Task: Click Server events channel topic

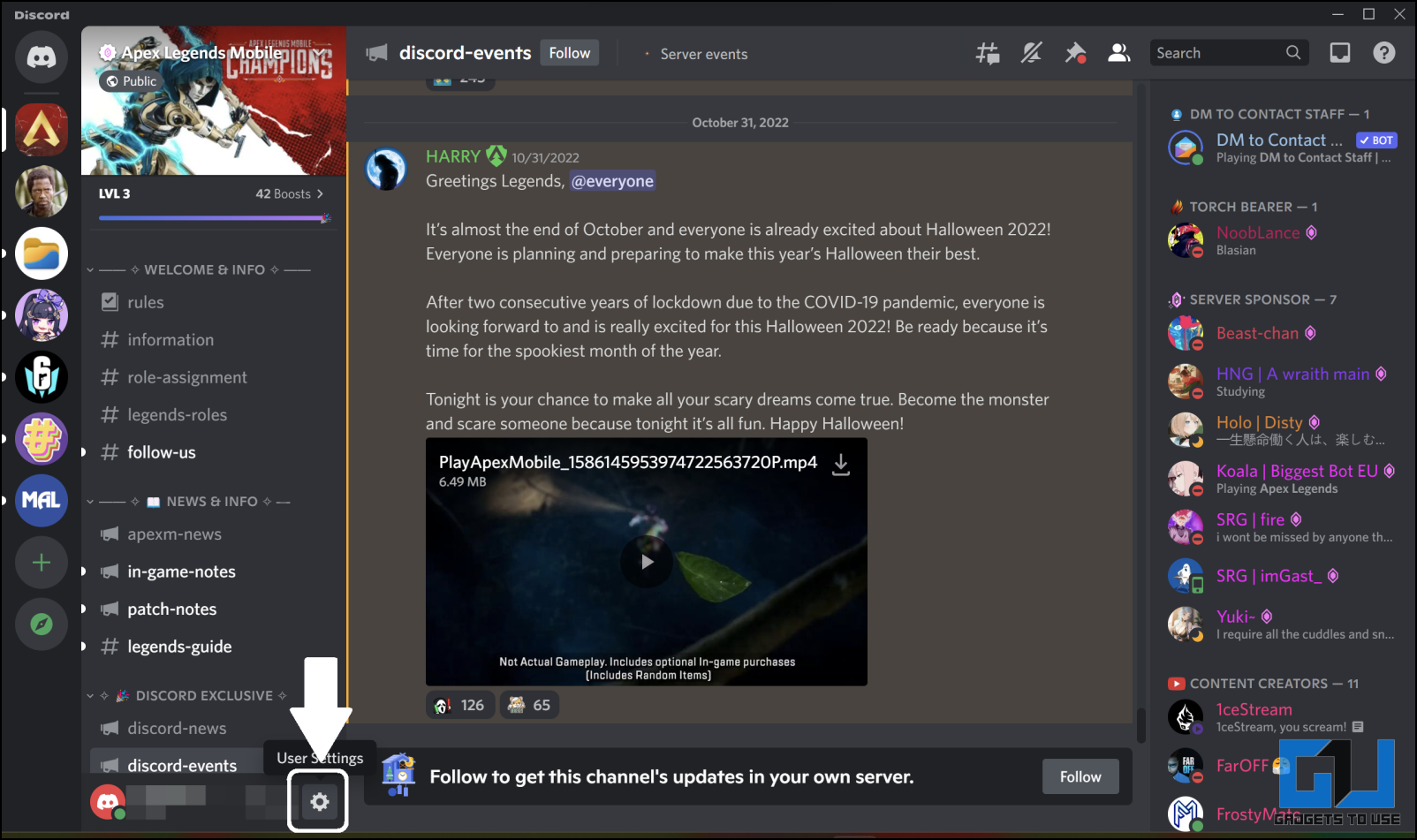Action: 704,54
